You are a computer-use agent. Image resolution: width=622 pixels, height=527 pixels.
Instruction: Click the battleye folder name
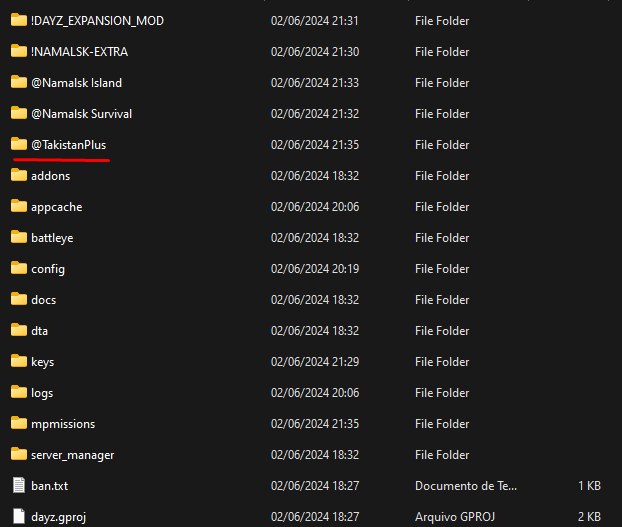click(52, 238)
